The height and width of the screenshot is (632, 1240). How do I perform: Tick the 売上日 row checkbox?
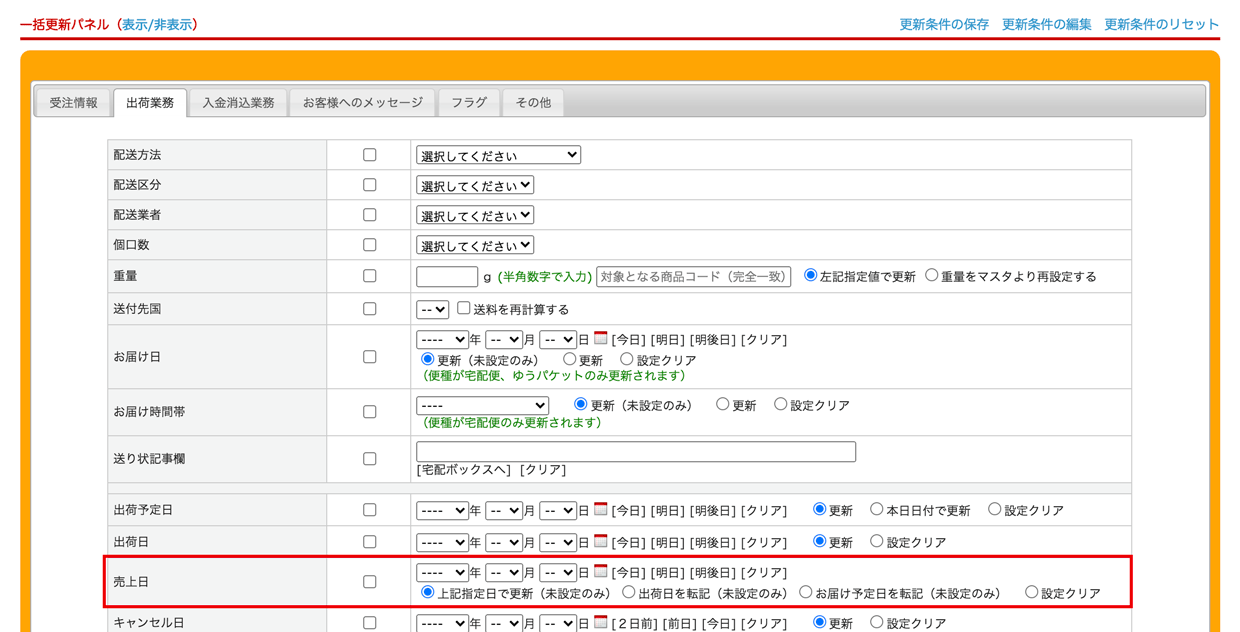click(369, 582)
